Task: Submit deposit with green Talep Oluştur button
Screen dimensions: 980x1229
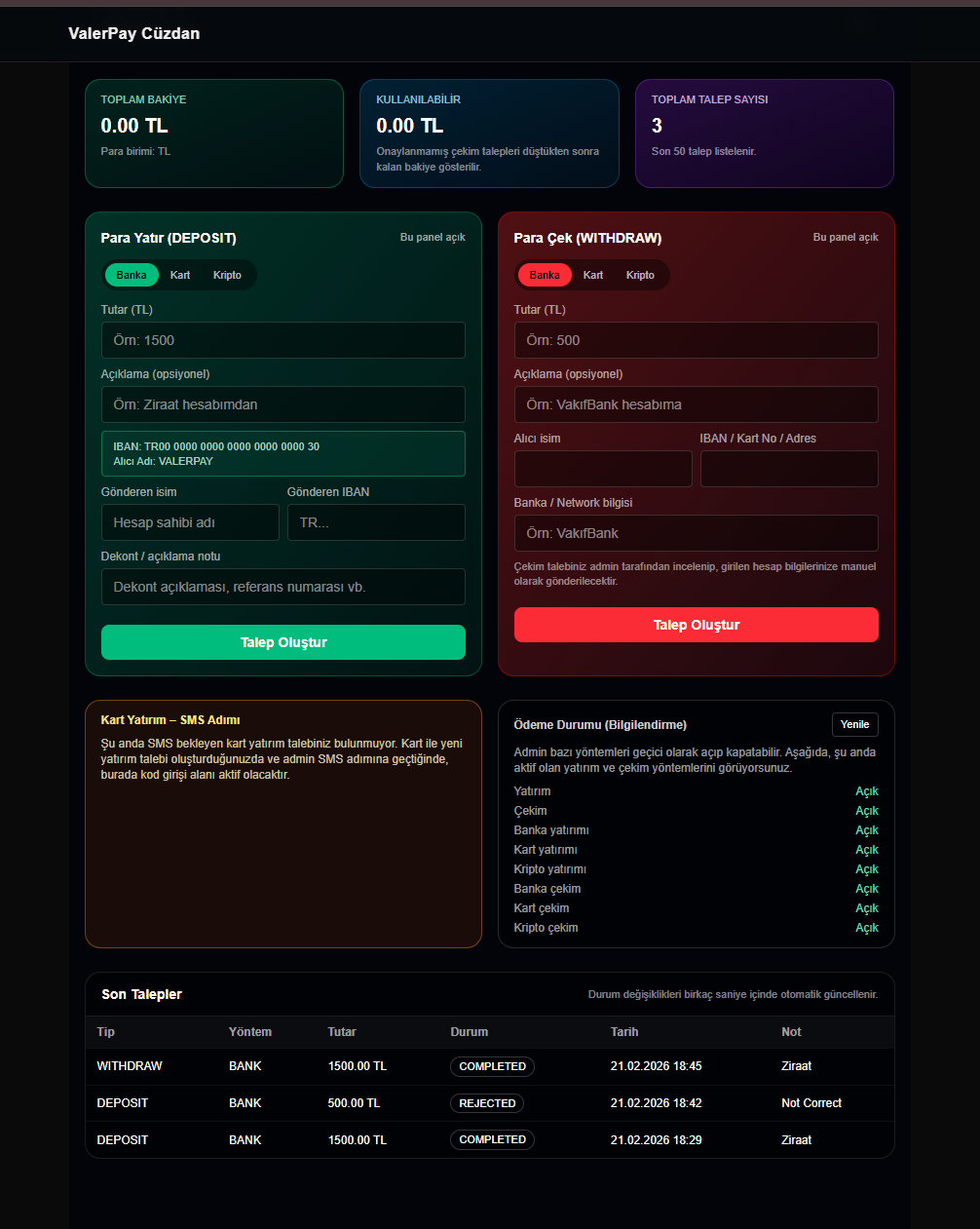Action: tap(283, 642)
